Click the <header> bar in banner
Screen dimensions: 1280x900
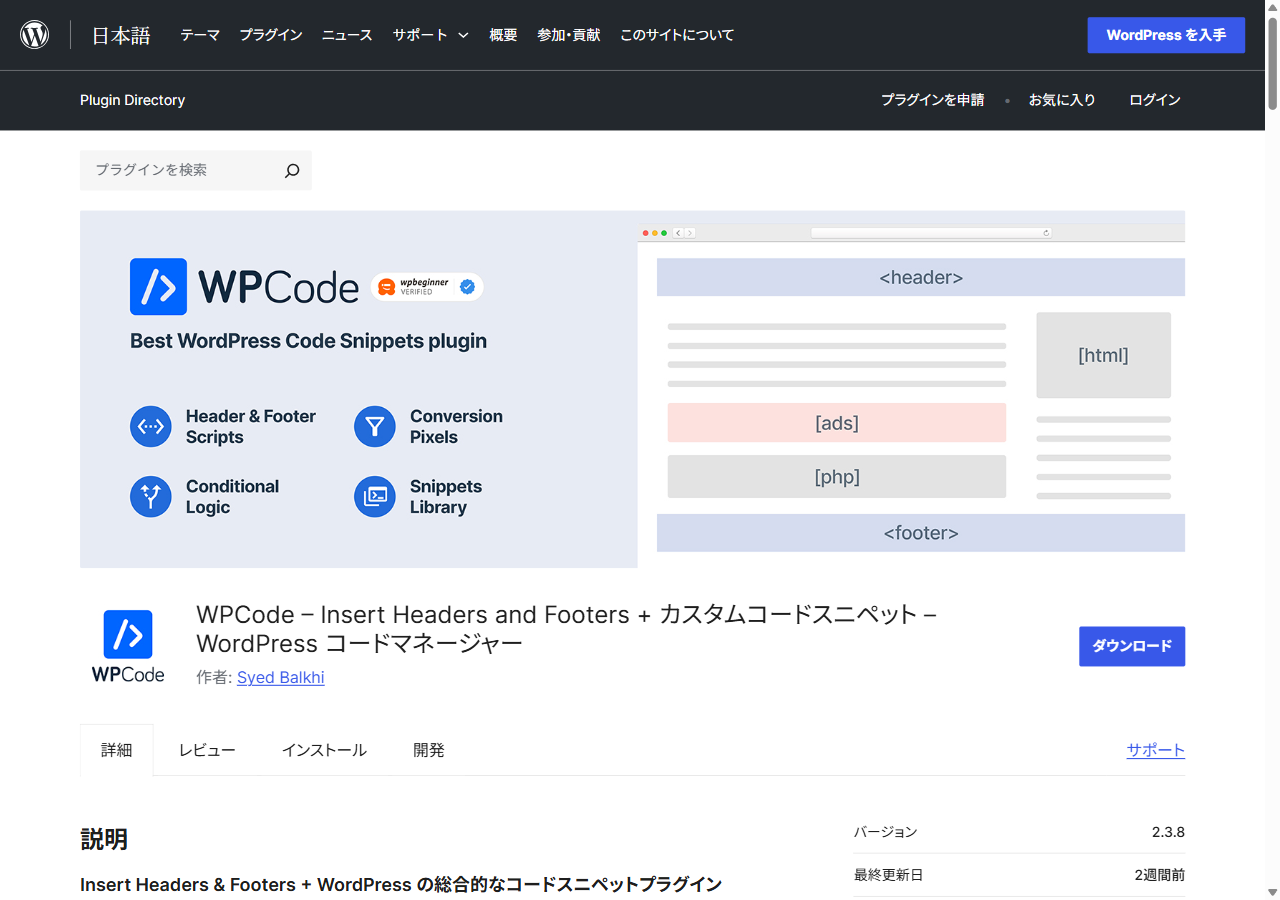click(x=921, y=277)
